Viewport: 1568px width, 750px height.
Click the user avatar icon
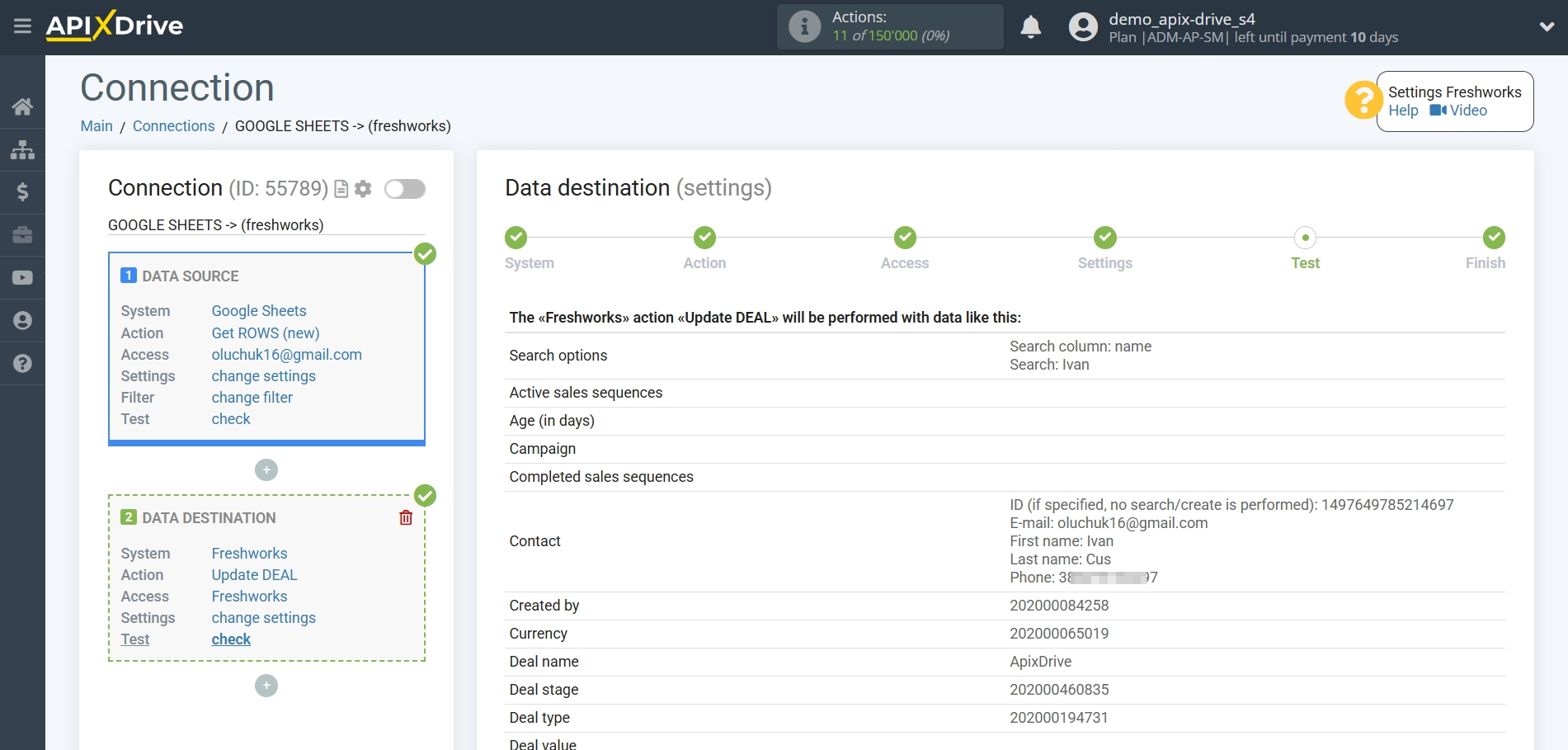tap(1083, 27)
